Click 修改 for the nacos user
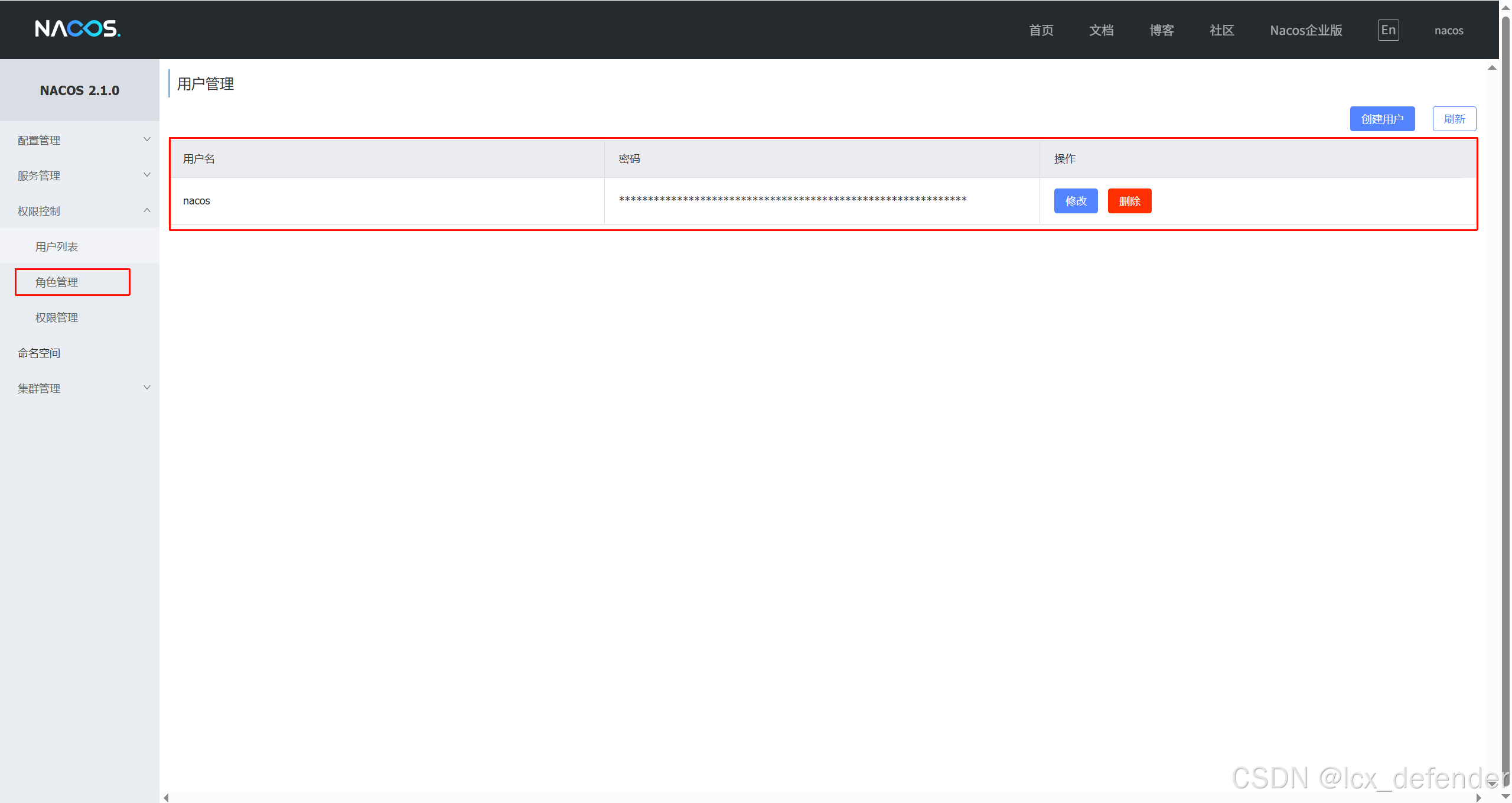 (1076, 201)
